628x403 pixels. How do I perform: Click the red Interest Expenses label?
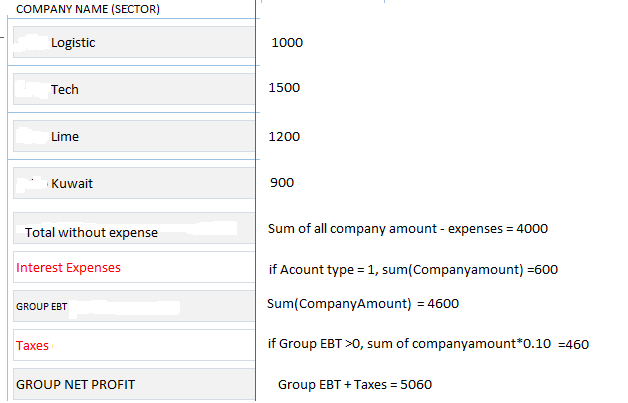68,268
